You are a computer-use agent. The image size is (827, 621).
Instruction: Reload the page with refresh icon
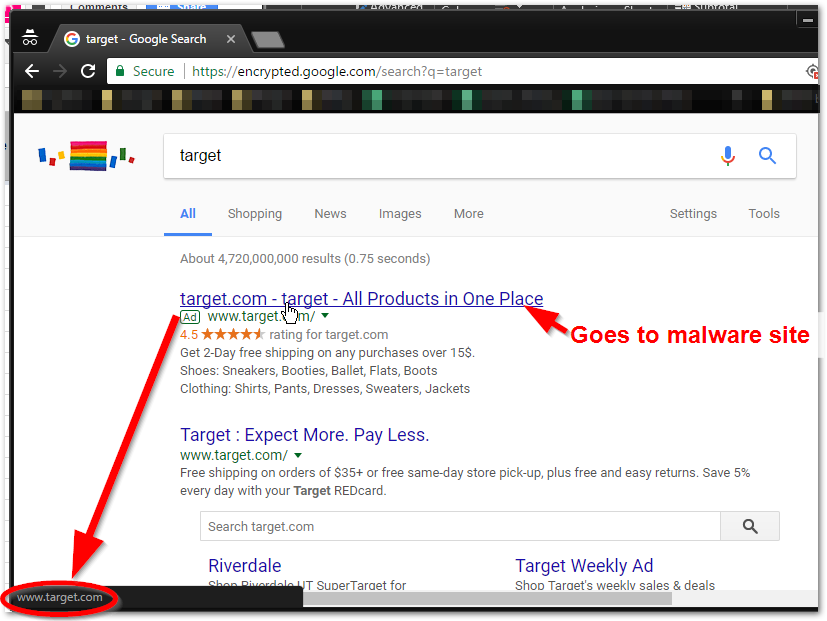88,71
